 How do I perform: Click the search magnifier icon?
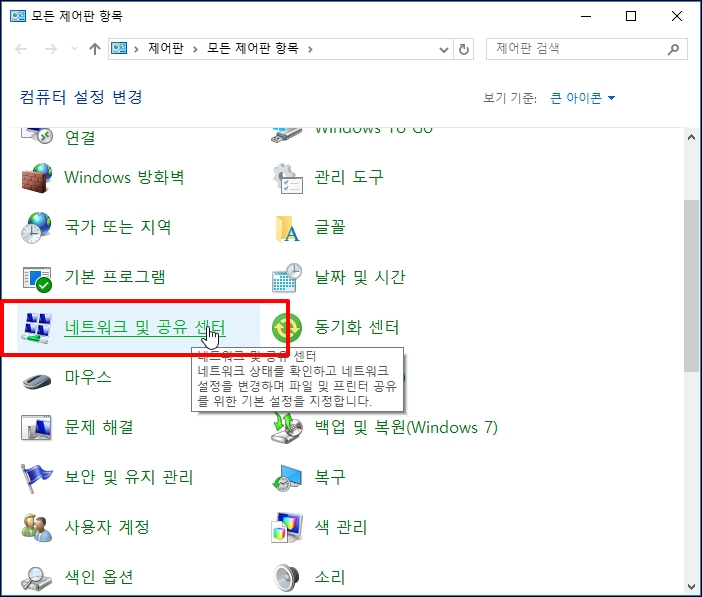tap(673, 49)
